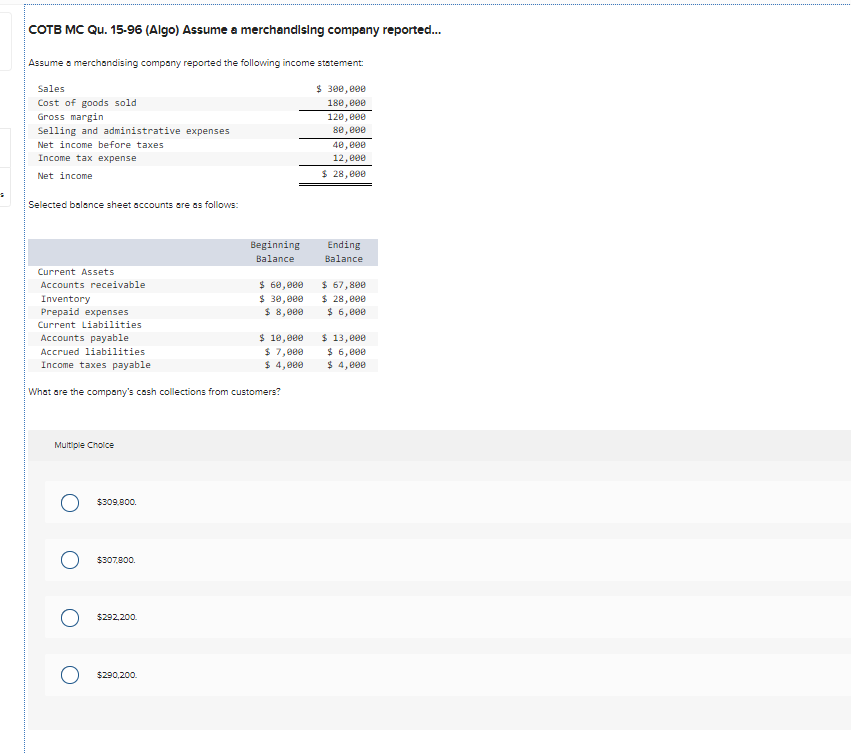Choose the $290,200 radio button
851x754 pixels.
coord(70,675)
